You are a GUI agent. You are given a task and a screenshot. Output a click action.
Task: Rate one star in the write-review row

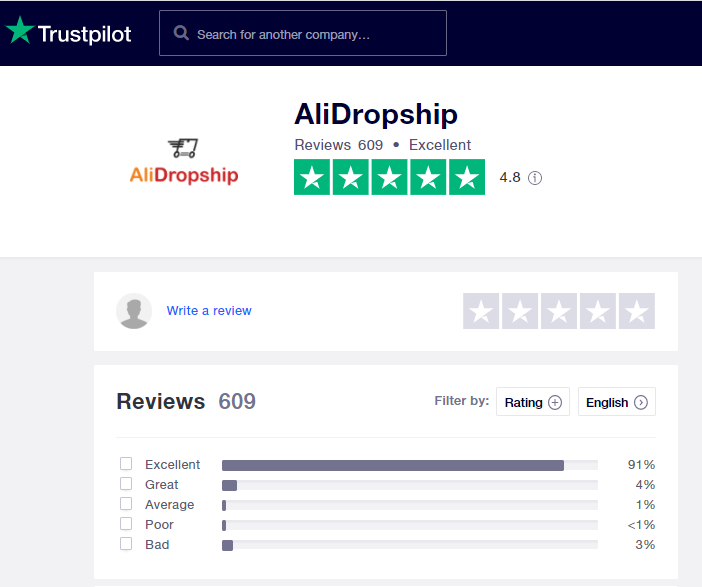(481, 311)
